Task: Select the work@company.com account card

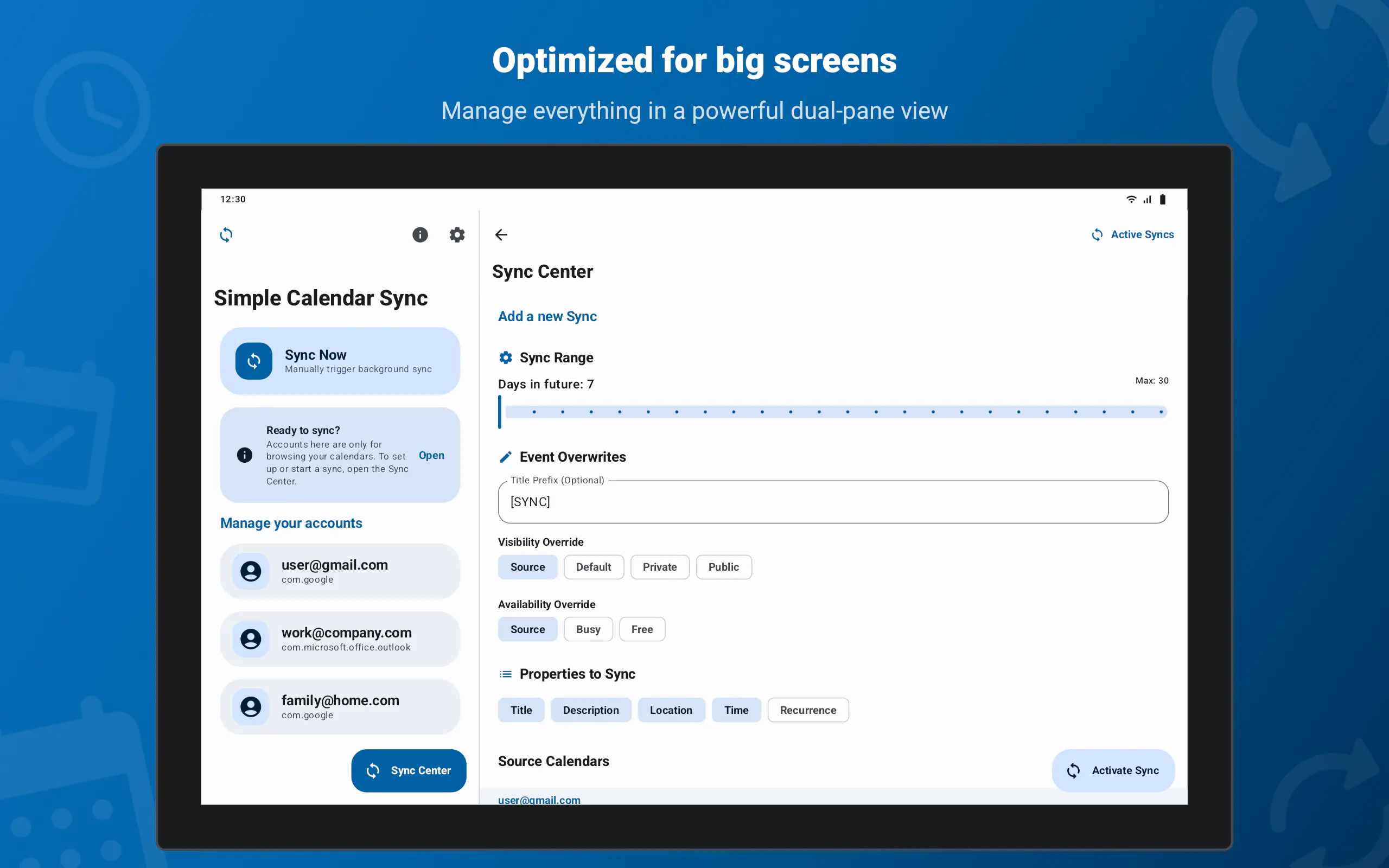Action: pyautogui.click(x=340, y=639)
